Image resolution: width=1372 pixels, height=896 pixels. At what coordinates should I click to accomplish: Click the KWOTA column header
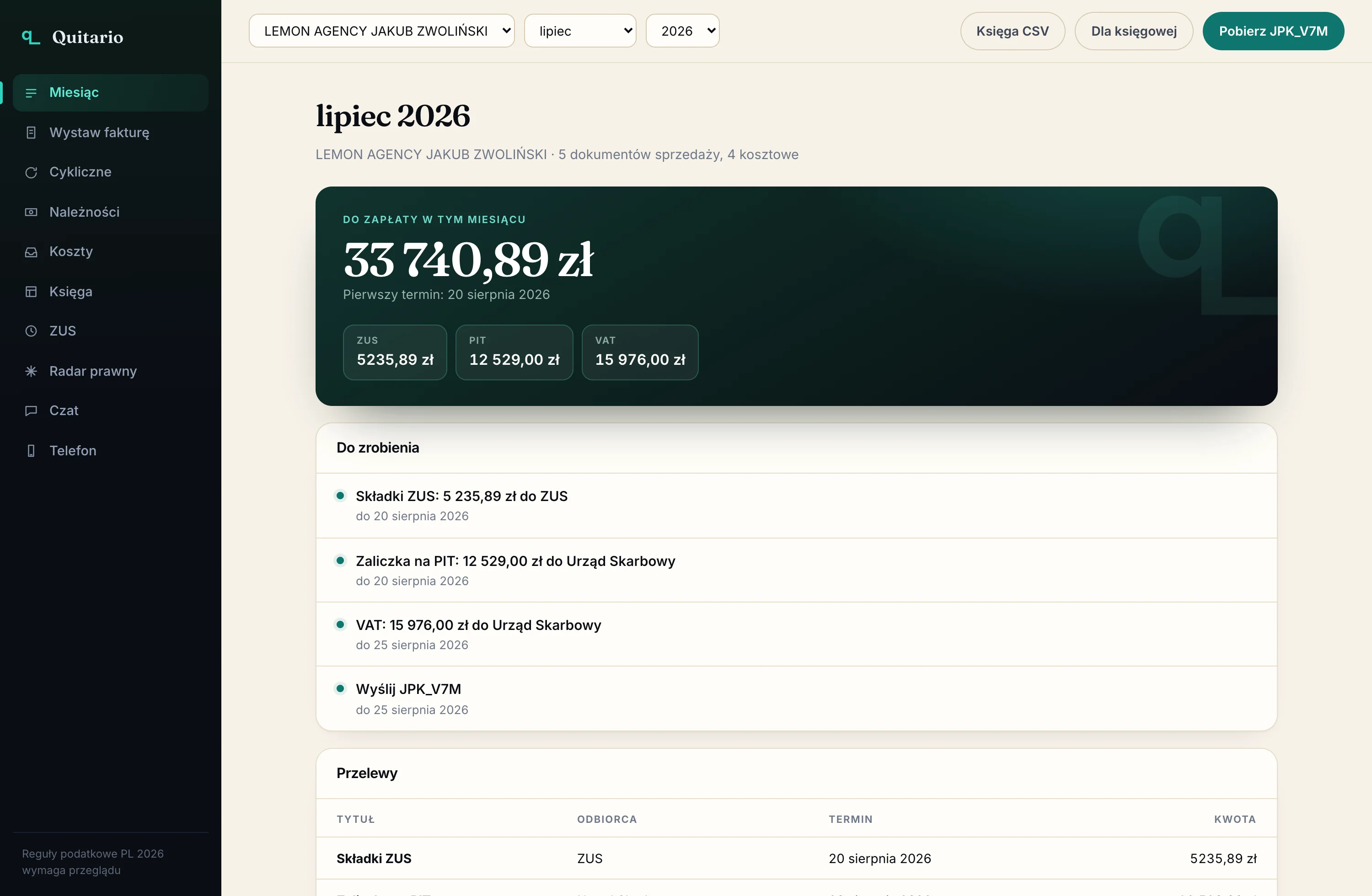[x=1235, y=819]
